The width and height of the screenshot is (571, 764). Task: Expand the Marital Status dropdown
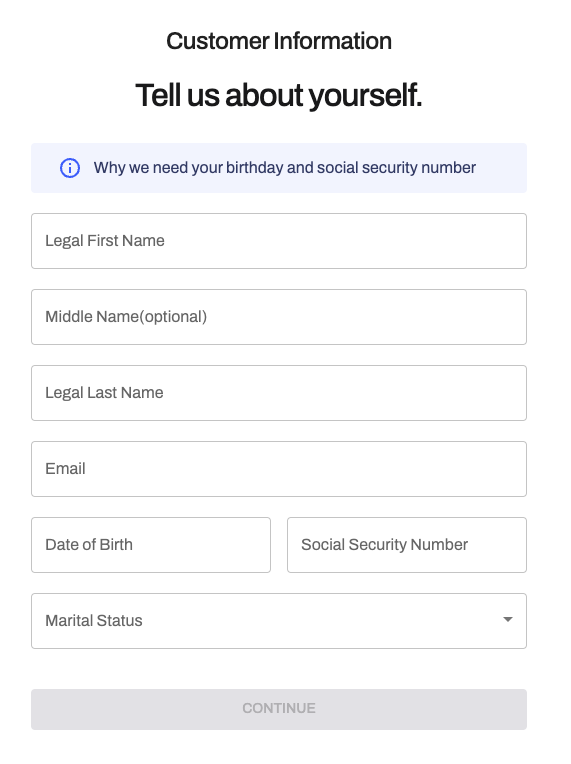pyautogui.click(x=279, y=621)
